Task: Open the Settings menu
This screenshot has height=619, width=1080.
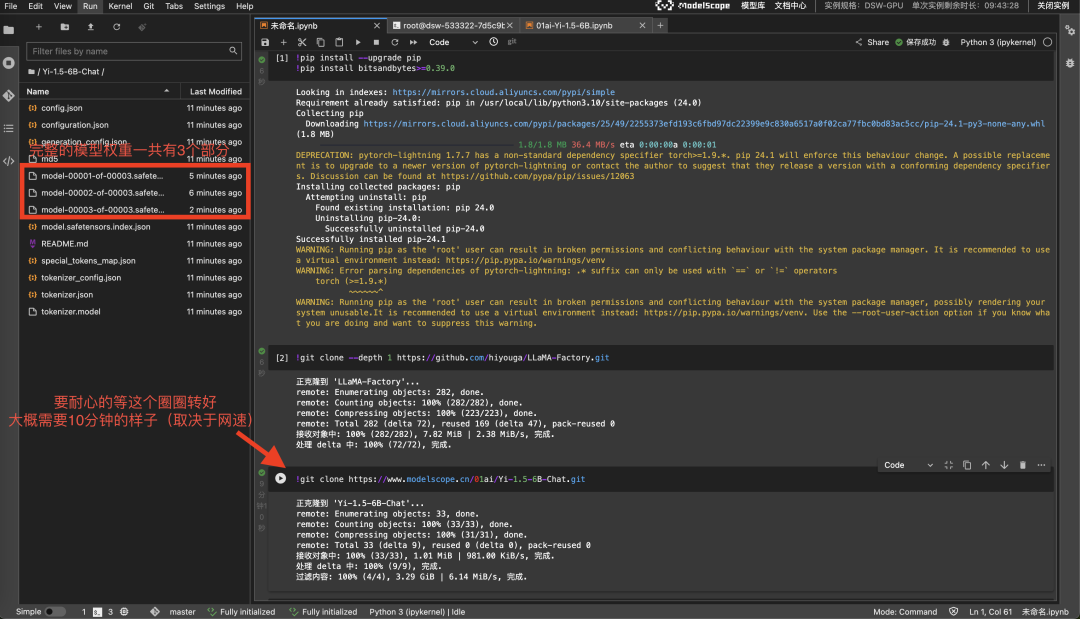Action: (x=209, y=6)
